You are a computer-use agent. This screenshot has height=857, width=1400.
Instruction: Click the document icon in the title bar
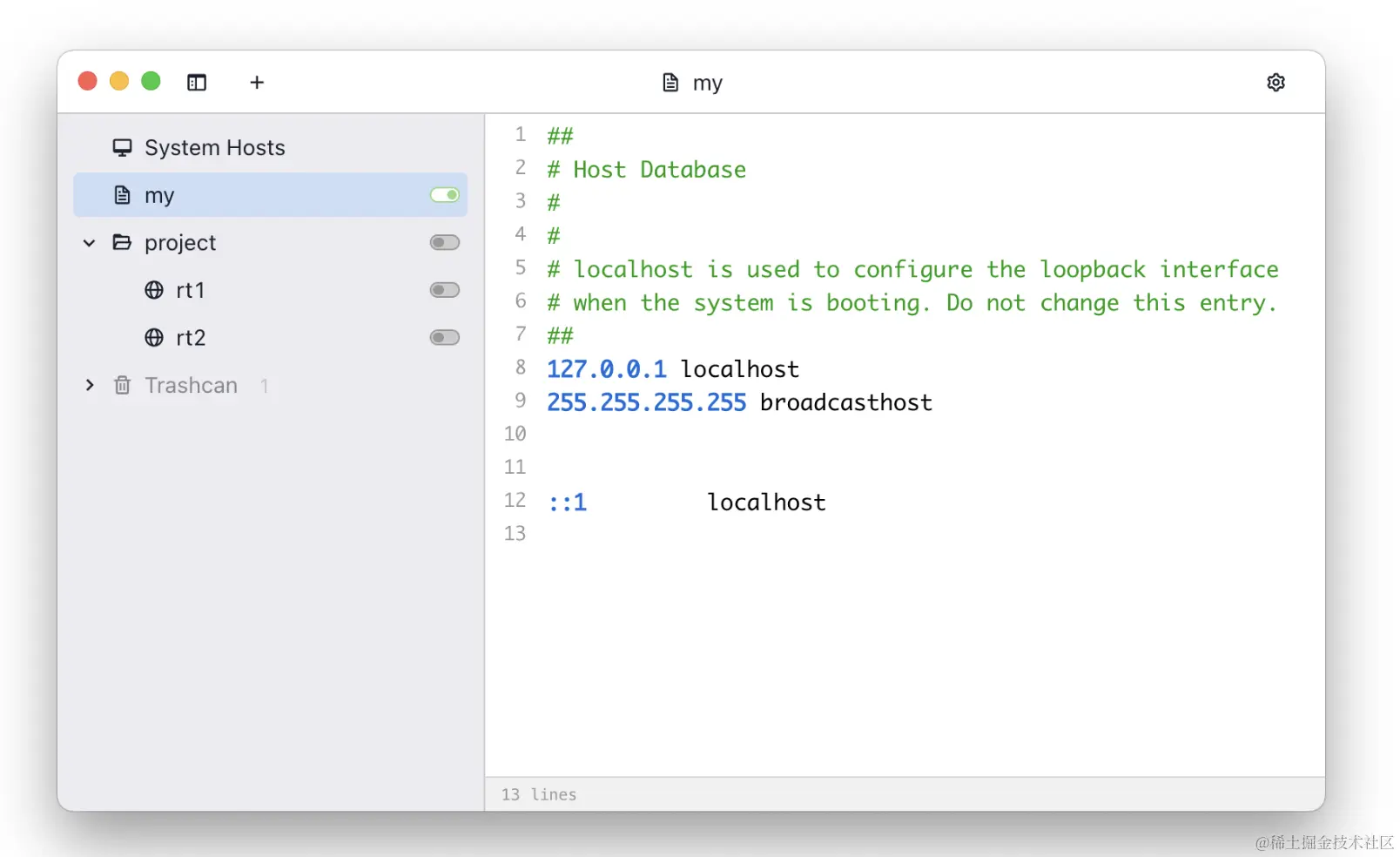670,83
